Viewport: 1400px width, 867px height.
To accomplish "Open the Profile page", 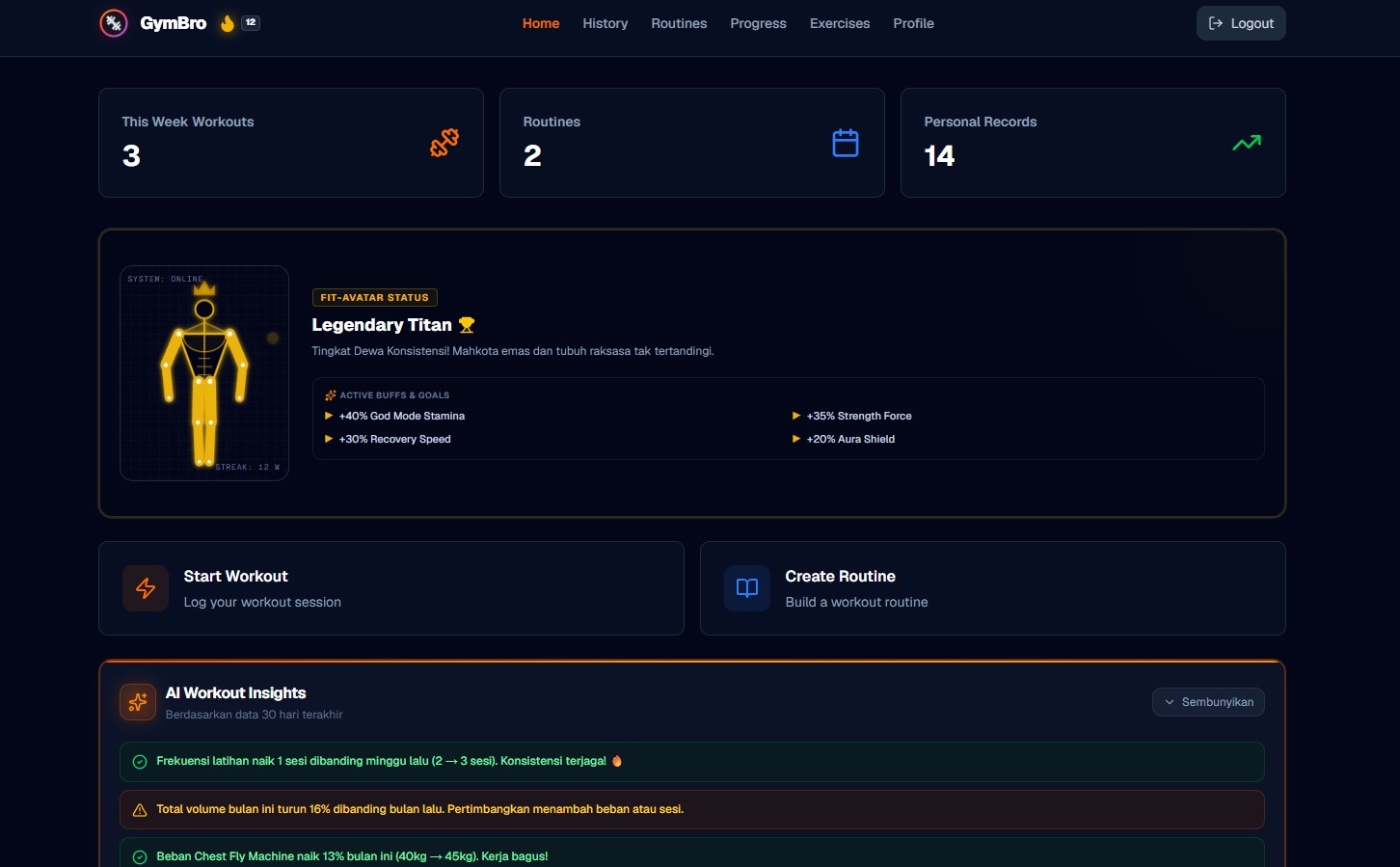I will coord(913,23).
